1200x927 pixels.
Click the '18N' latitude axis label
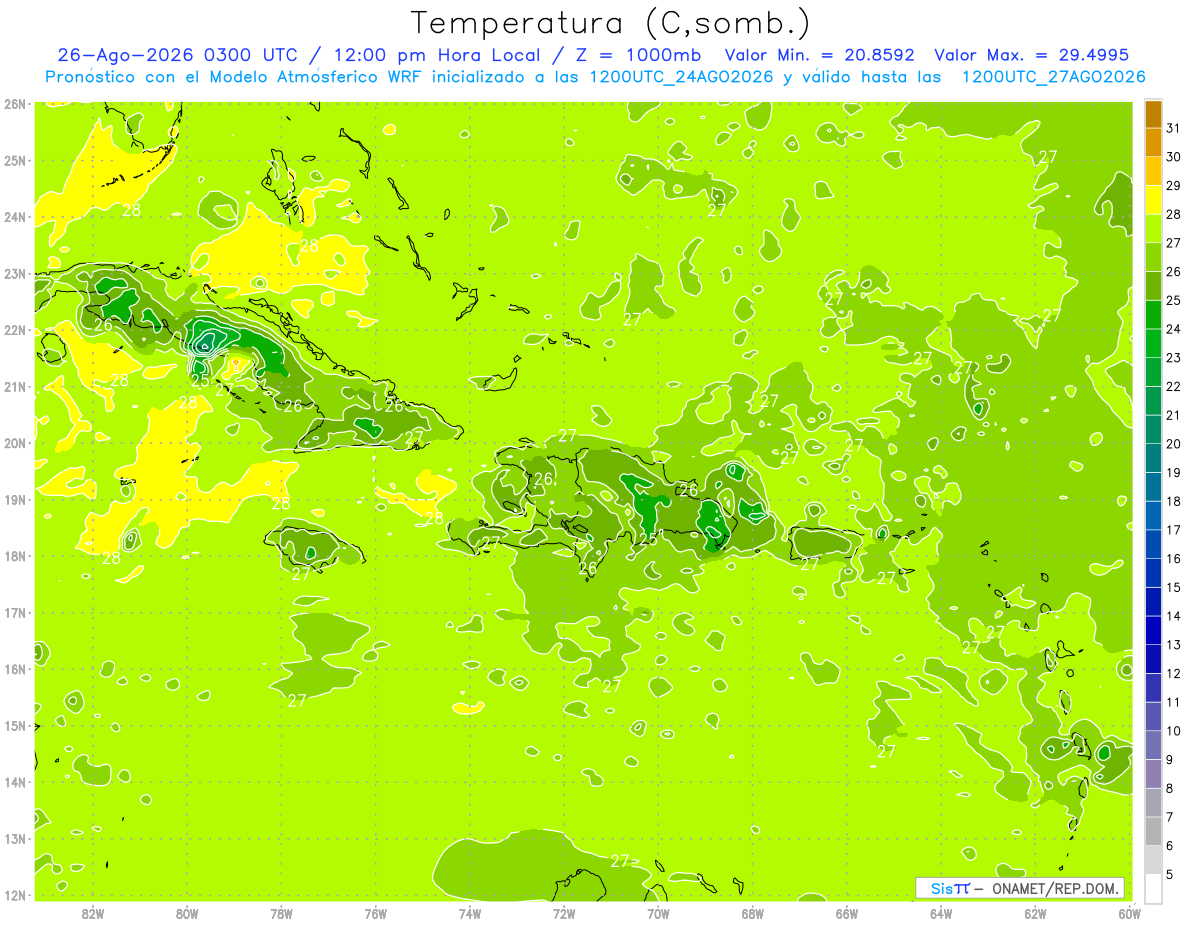coord(15,556)
